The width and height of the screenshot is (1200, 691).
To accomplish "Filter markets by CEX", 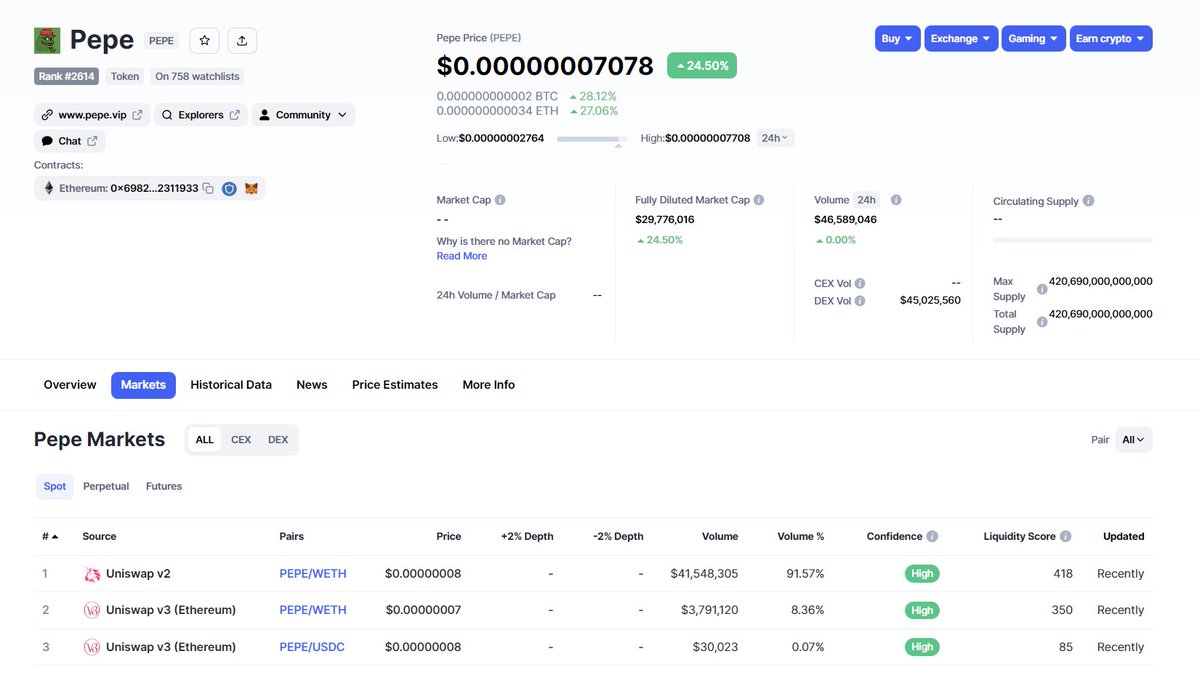I will [x=241, y=440].
